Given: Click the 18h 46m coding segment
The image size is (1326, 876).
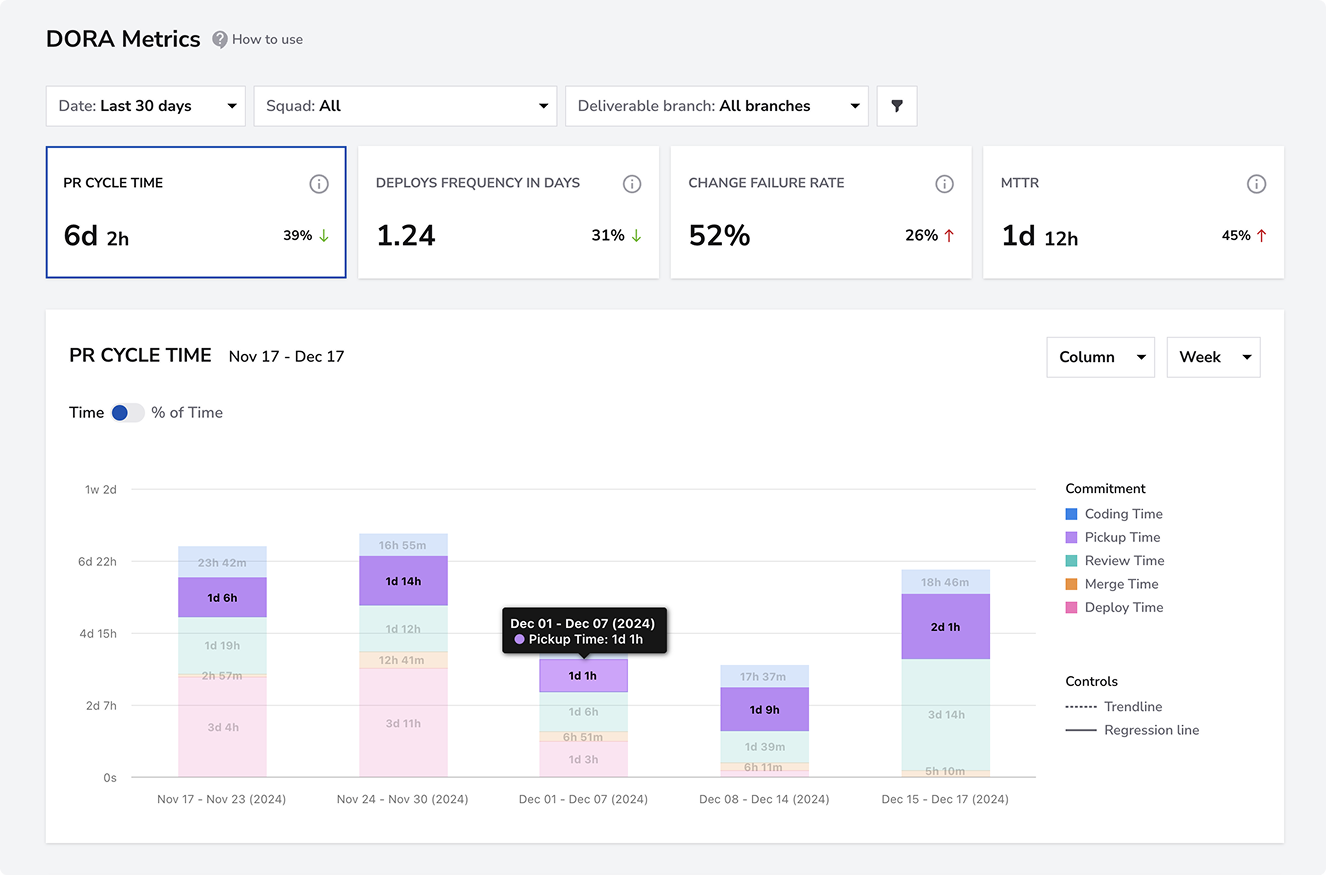Looking at the screenshot, I should (x=945, y=582).
